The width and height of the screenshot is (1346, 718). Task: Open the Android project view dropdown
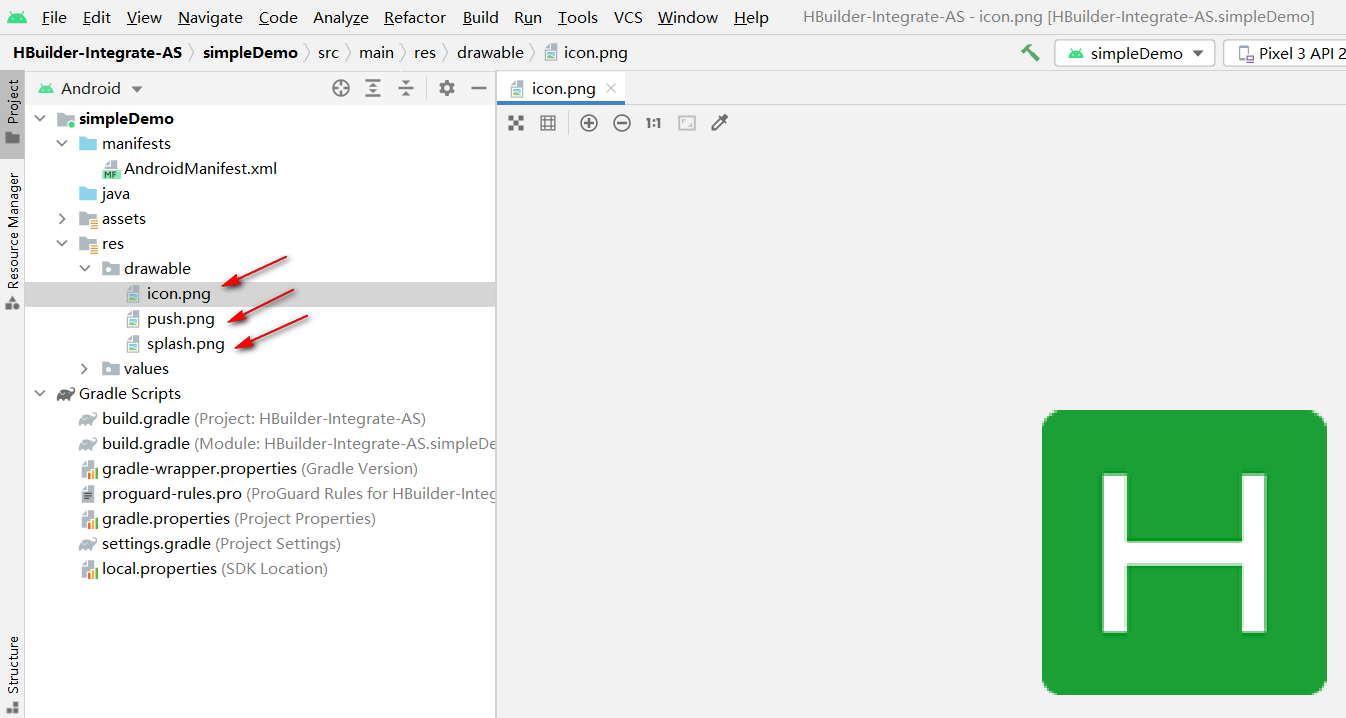pyautogui.click(x=91, y=88)
